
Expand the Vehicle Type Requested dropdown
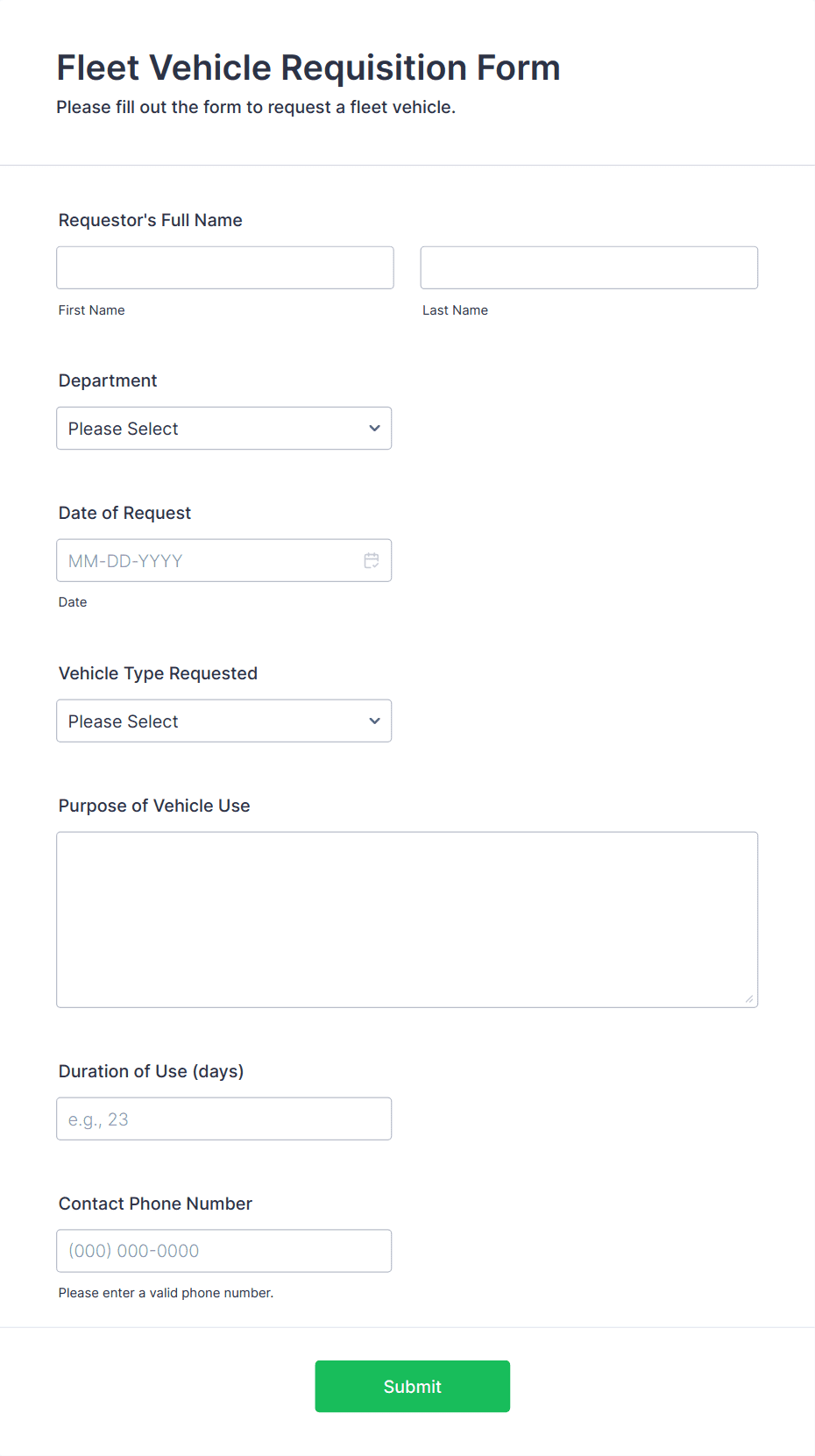click(223, 721)
